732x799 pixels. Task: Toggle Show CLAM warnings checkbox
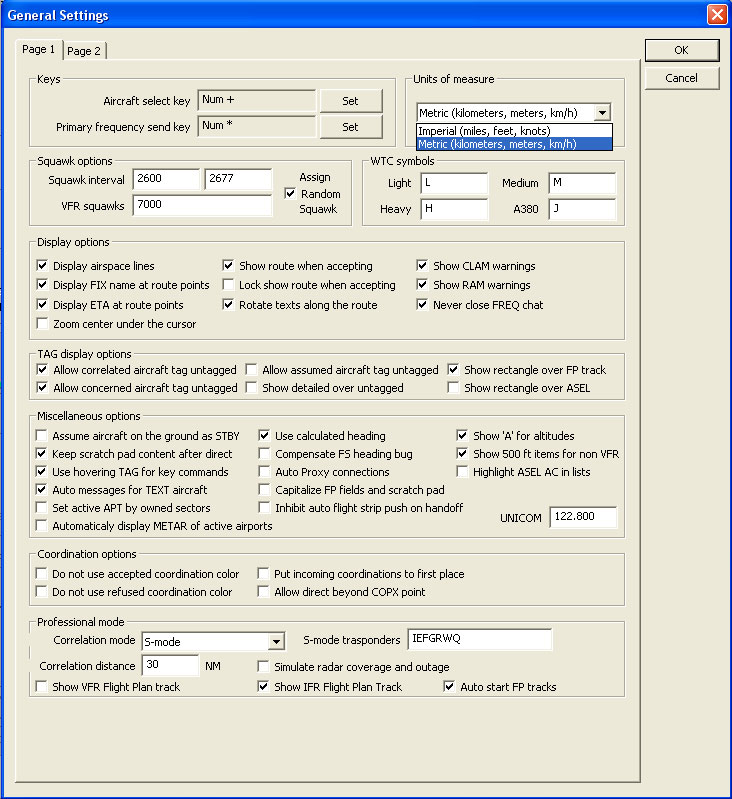(x=422, y=265)
